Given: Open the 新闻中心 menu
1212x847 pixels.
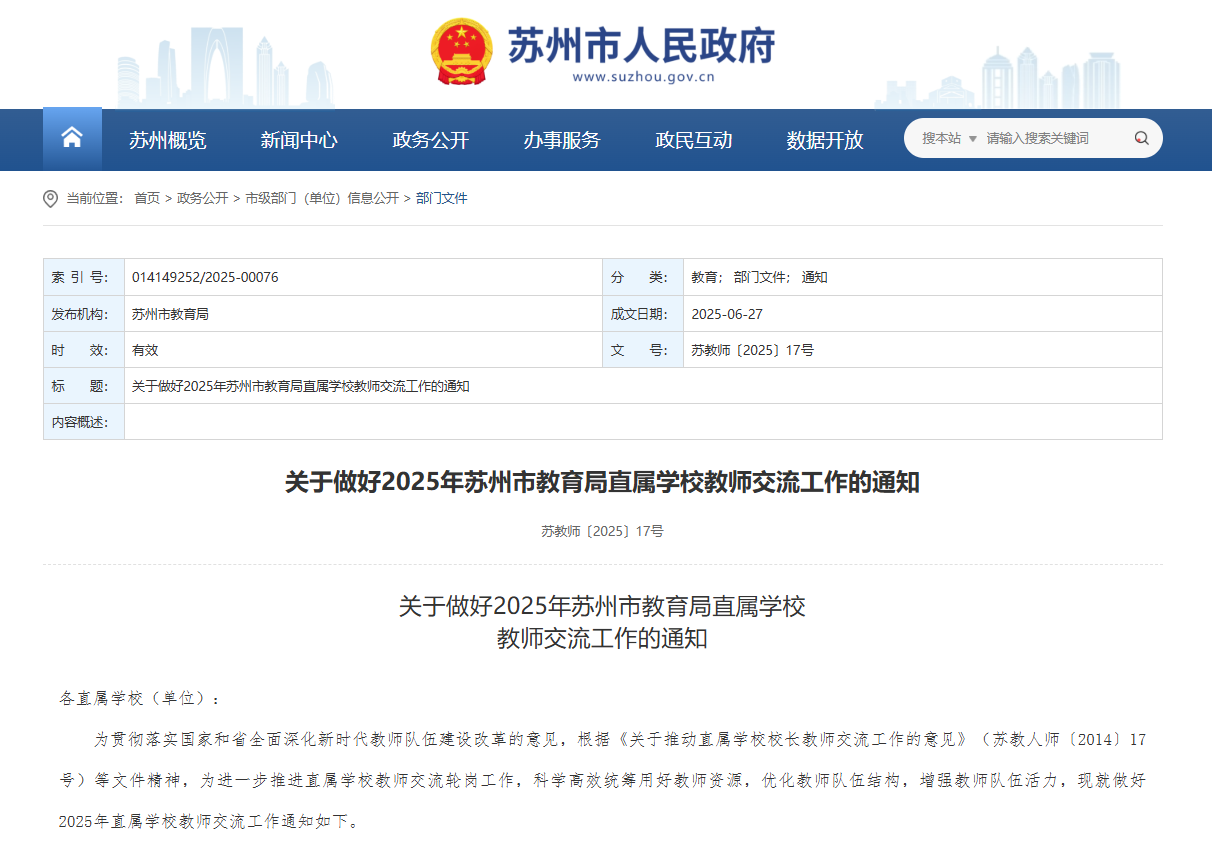Looking at the screenshot, I should [298, 140].
